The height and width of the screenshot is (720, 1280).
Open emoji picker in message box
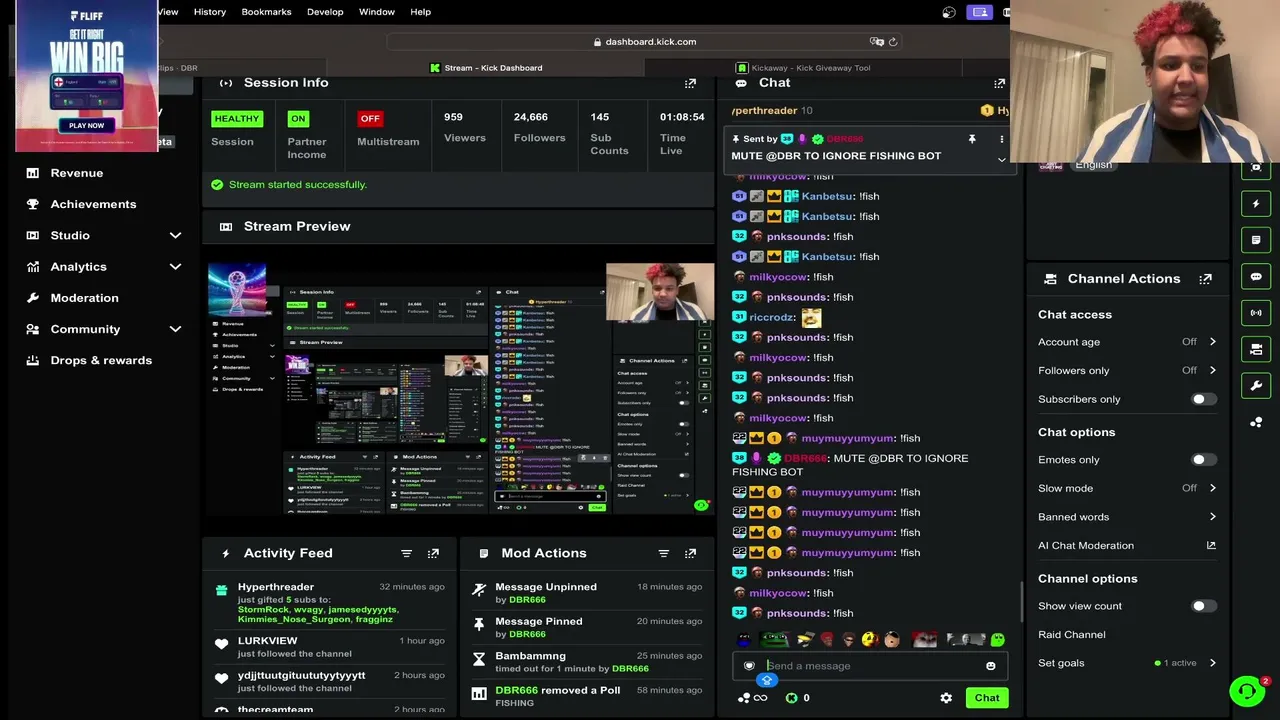click(990, 666)
